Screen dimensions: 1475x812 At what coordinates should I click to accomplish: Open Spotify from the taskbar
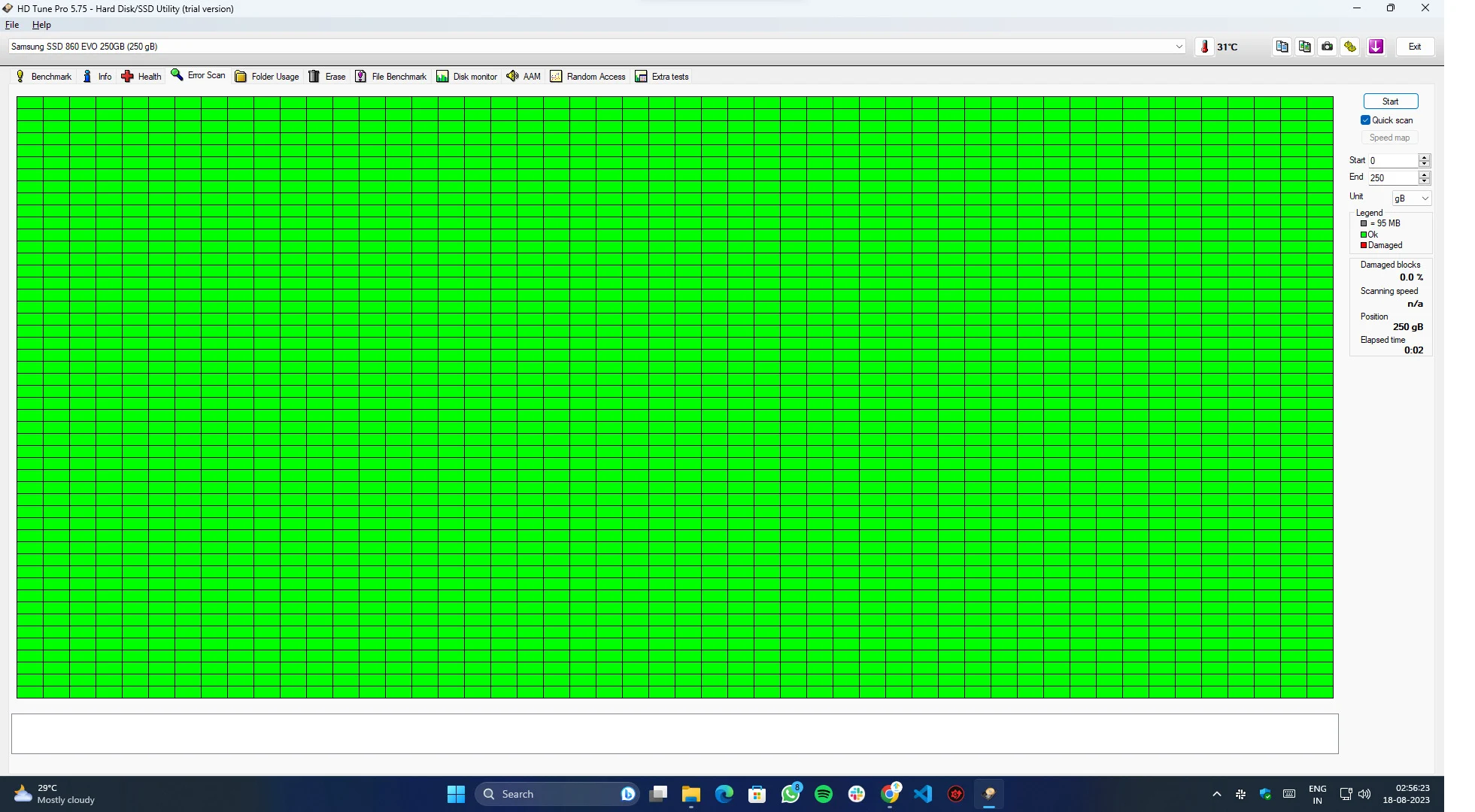coord(824,794)
